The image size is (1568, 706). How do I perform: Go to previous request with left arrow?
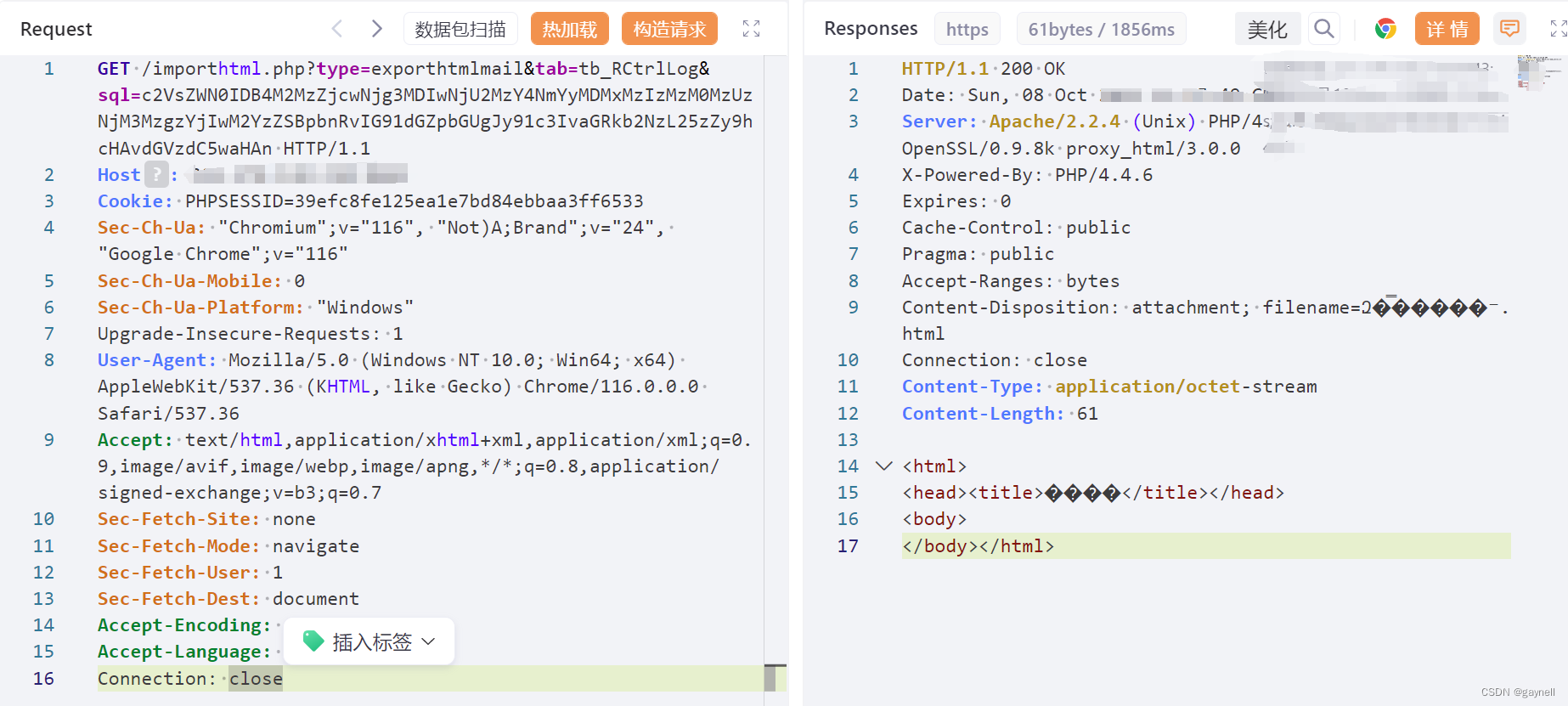[337, 29]
